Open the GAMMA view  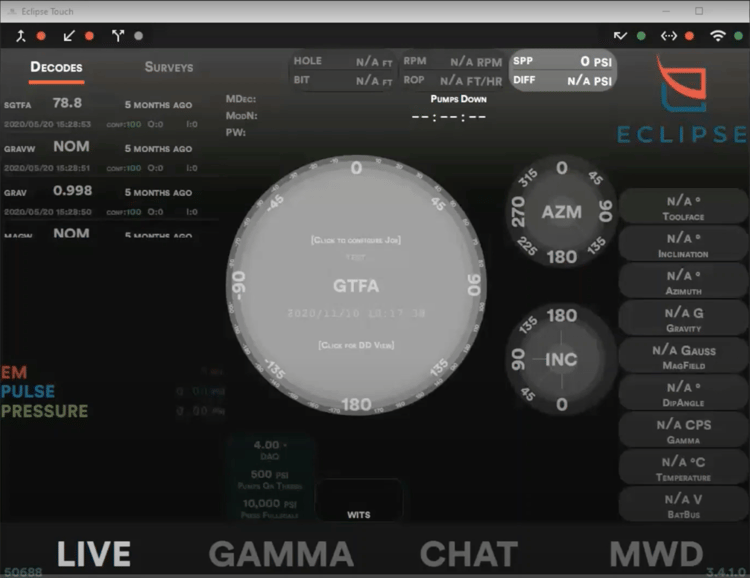[x=280, y=553]
